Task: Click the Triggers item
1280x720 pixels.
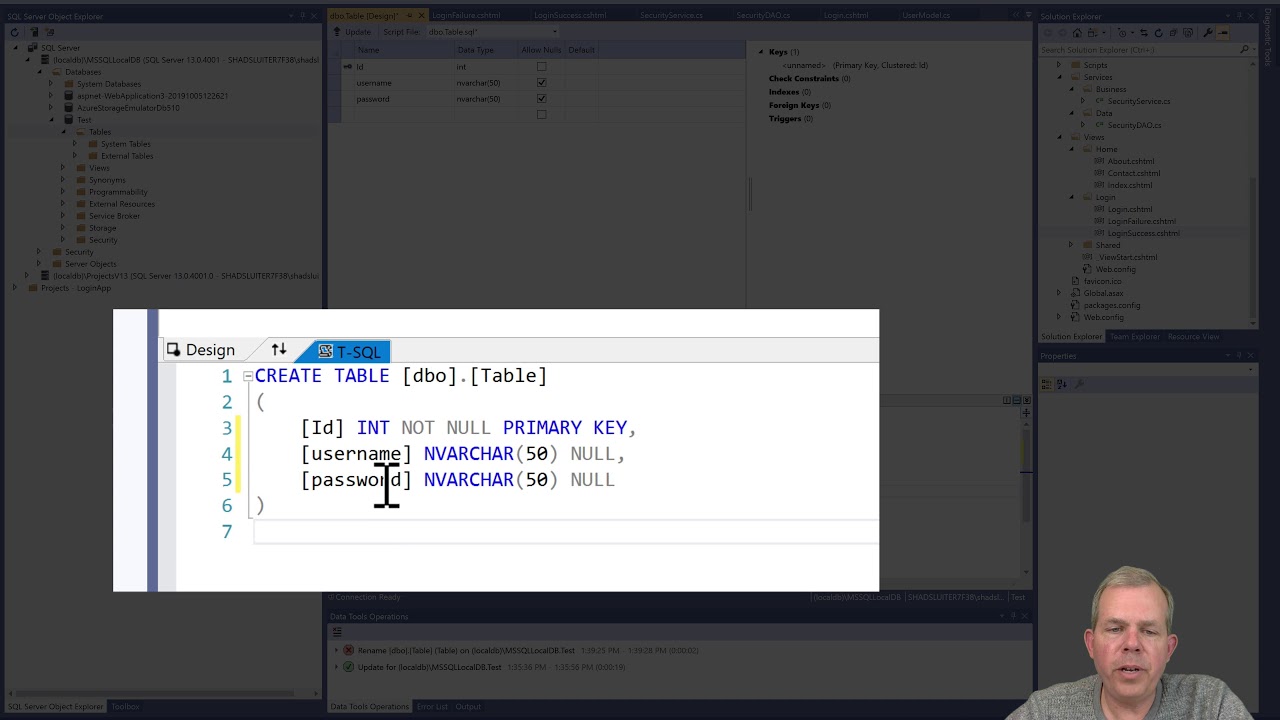Action: (785, 118)
